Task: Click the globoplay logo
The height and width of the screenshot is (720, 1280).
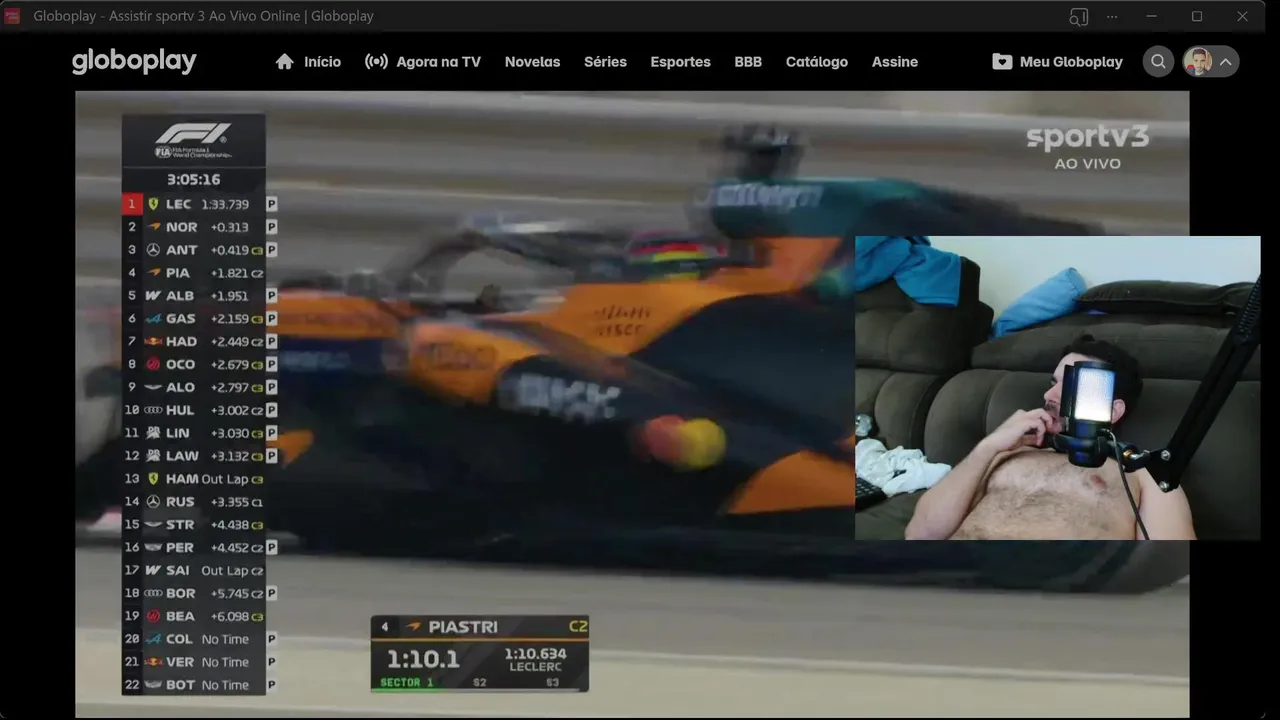Action: coord(134,62)
